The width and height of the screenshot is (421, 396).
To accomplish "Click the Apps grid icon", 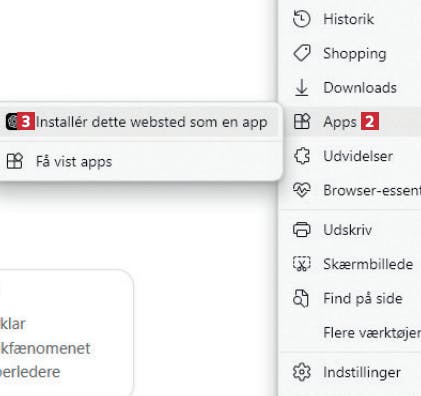I will click(x=302, y=121).
